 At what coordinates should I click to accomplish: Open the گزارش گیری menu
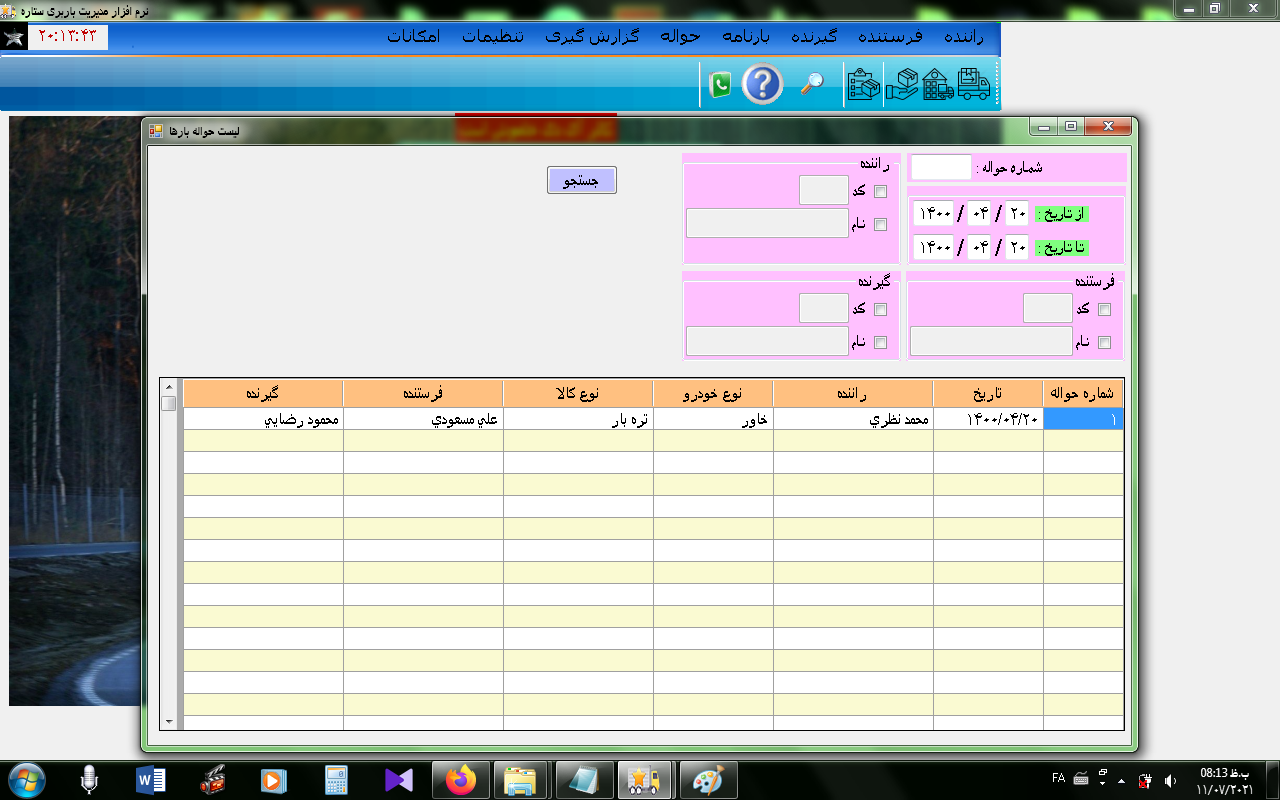click(591, 37)
